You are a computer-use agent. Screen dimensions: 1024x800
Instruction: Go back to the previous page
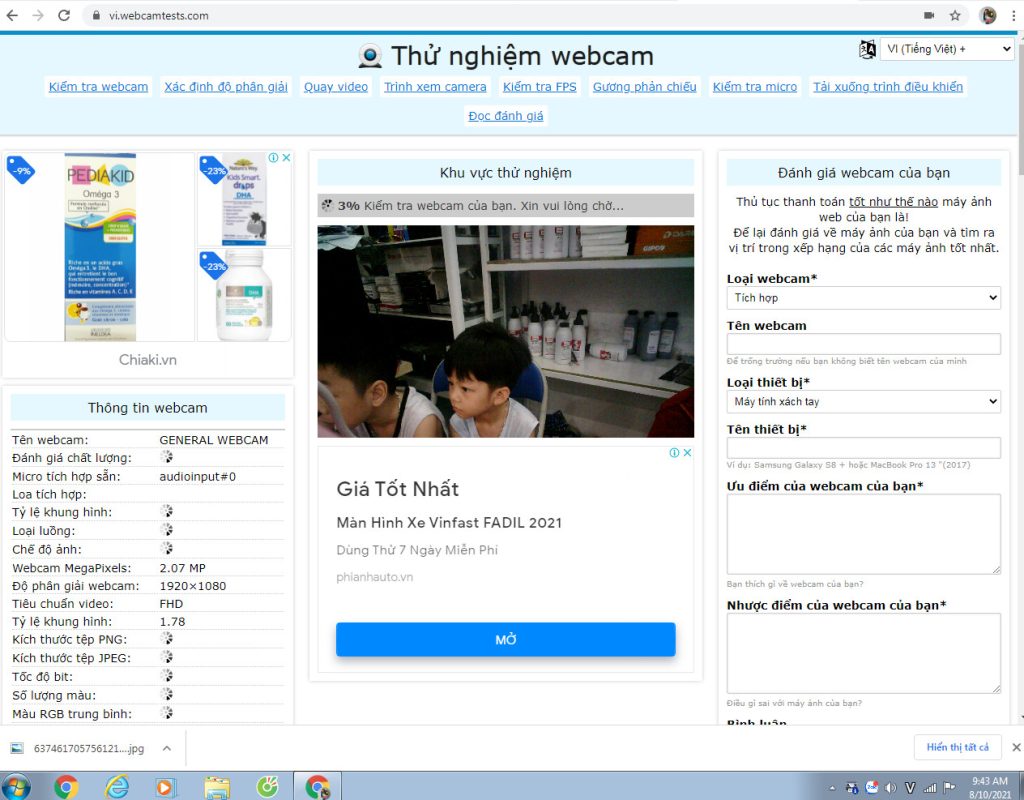pyautogui.click(x=12, y=15)
